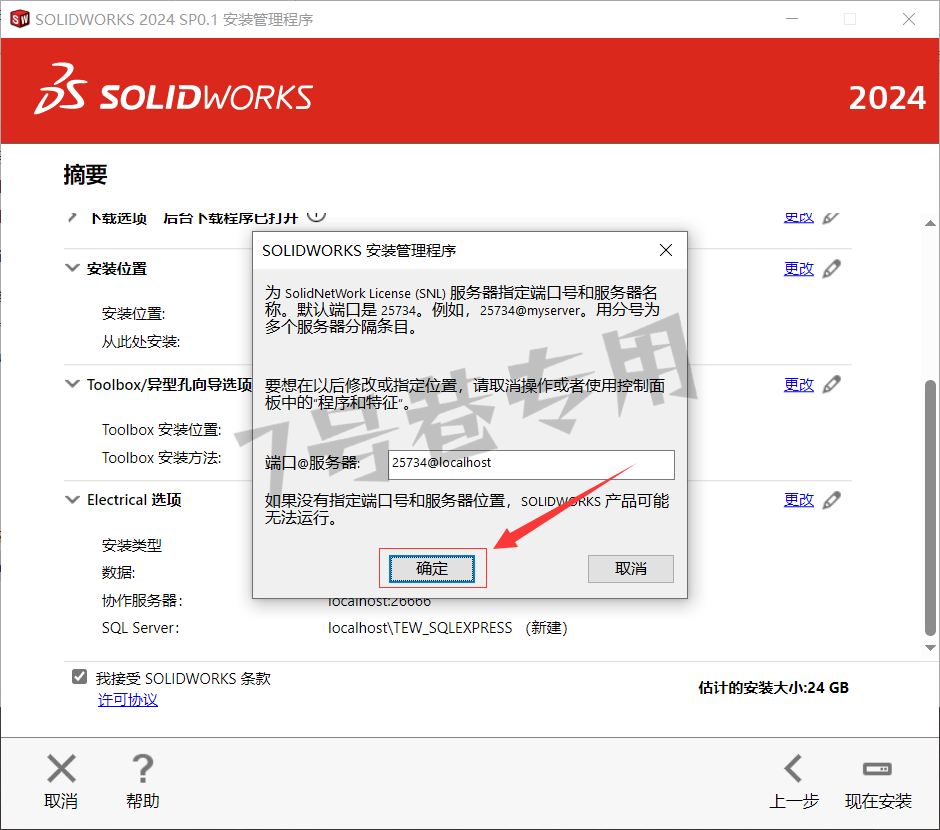
Task: Collapse the Electrical 选项 section chevron
Action: pyautogui.click(x=72, y=499)
